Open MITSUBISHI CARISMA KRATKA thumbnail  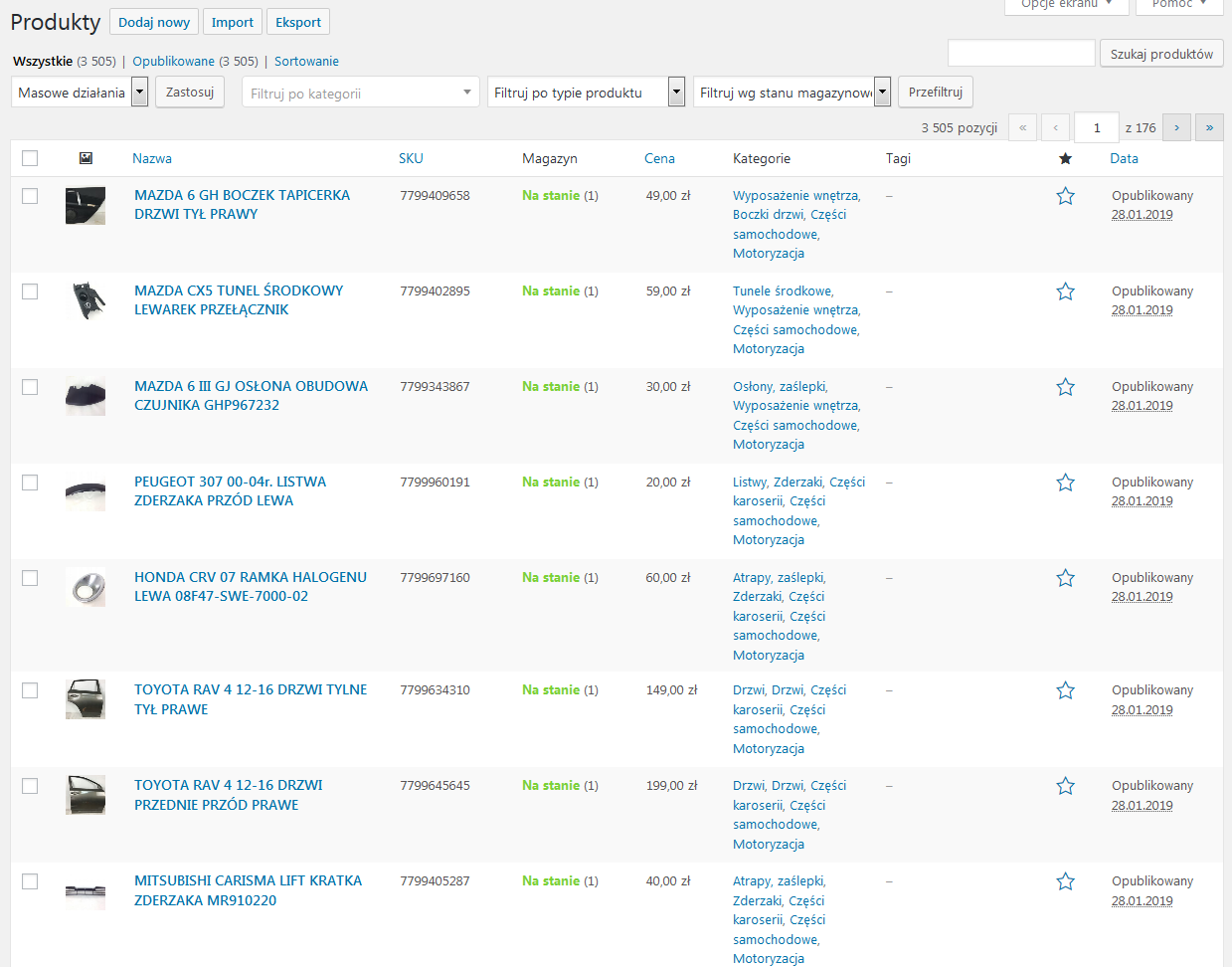click(x=86, y=891)
